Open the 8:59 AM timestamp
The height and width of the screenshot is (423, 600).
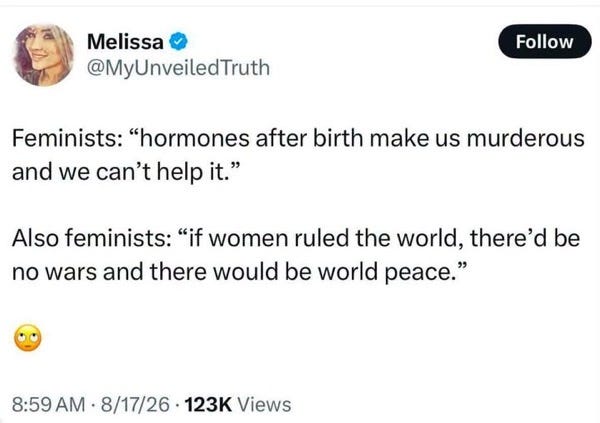pyautogui.click(x=49, y=405)
